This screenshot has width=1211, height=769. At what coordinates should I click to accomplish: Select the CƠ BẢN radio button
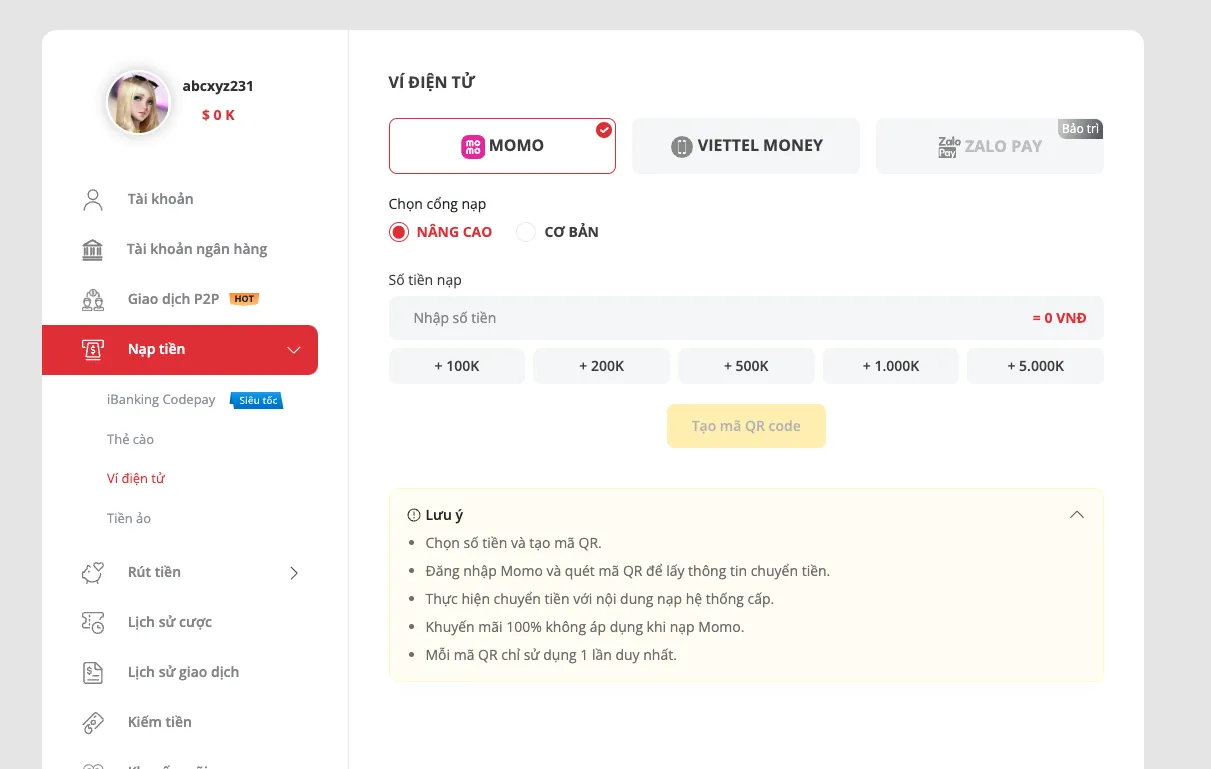(526, 232)
